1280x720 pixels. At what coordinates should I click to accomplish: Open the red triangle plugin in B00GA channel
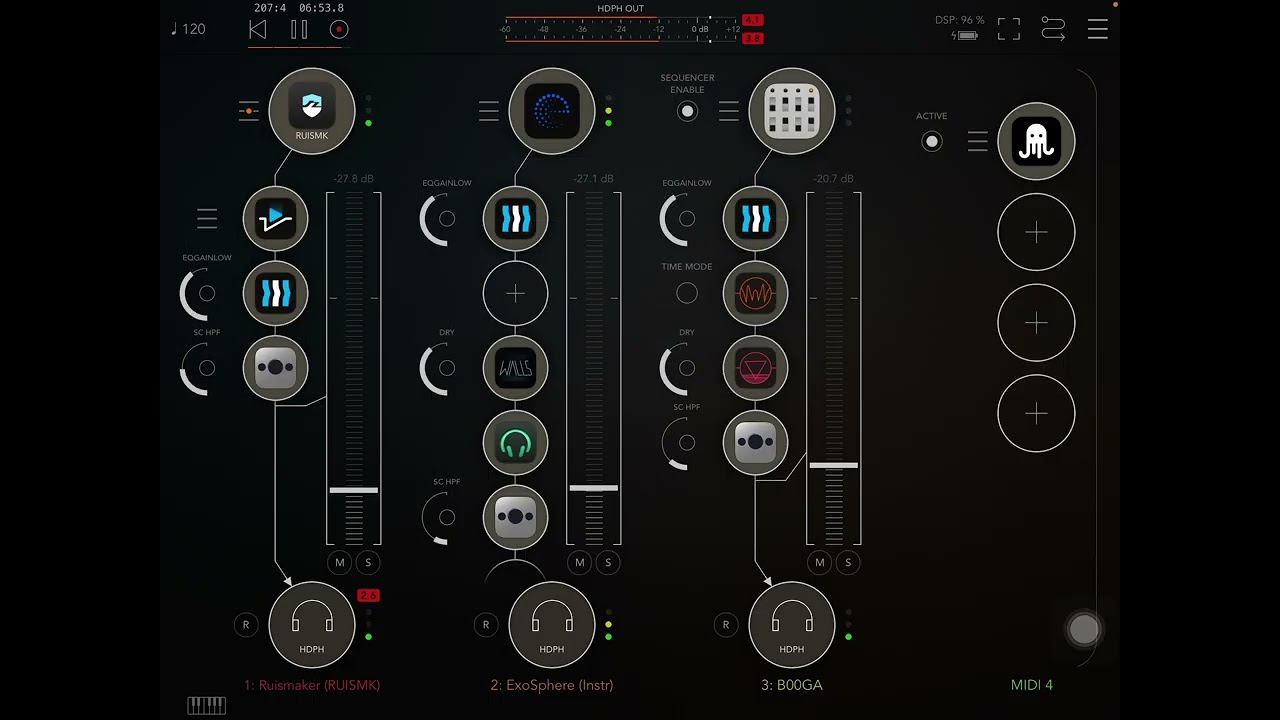(756, 368)
